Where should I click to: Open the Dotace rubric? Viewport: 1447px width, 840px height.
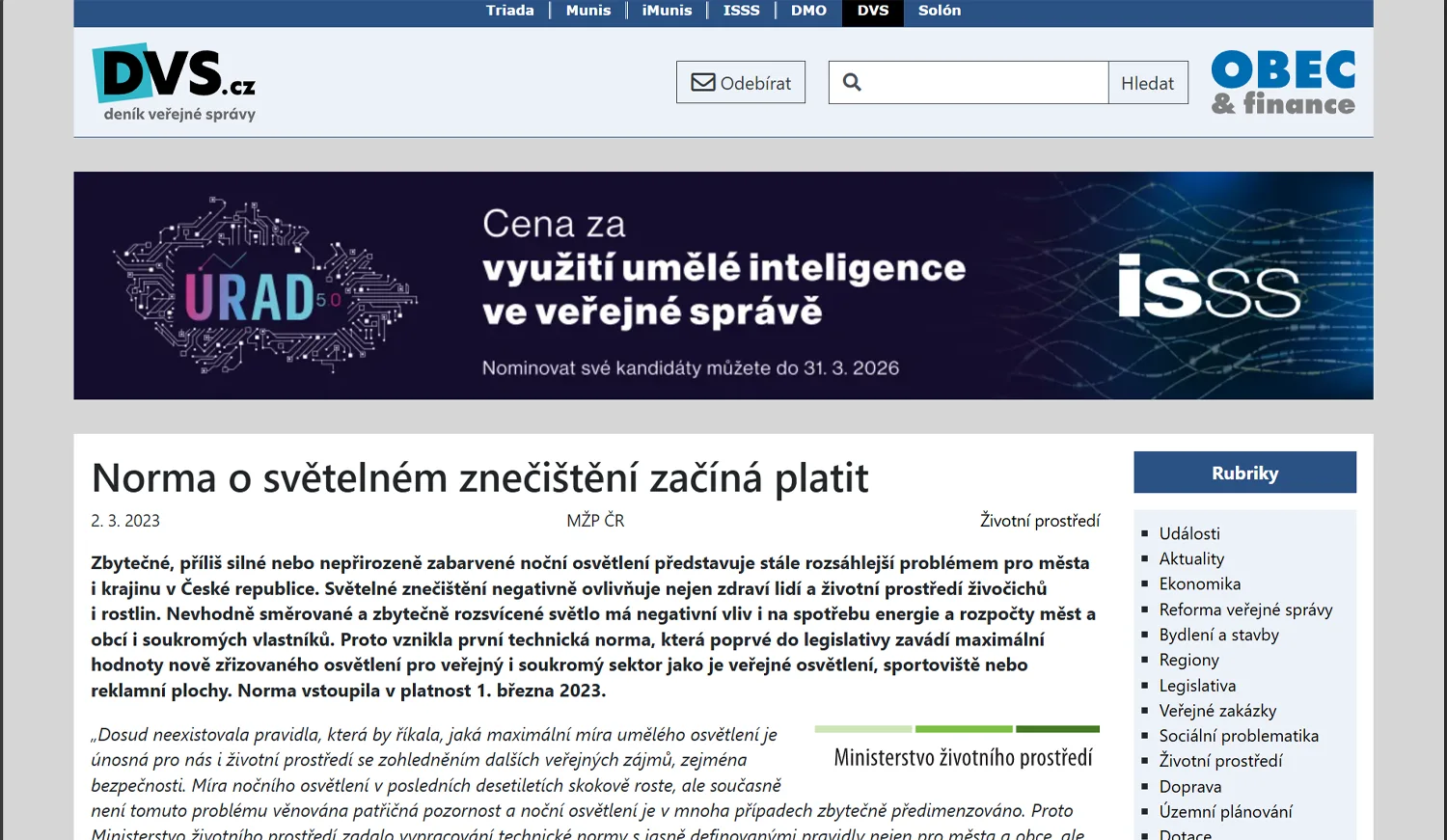[1185, 833]
